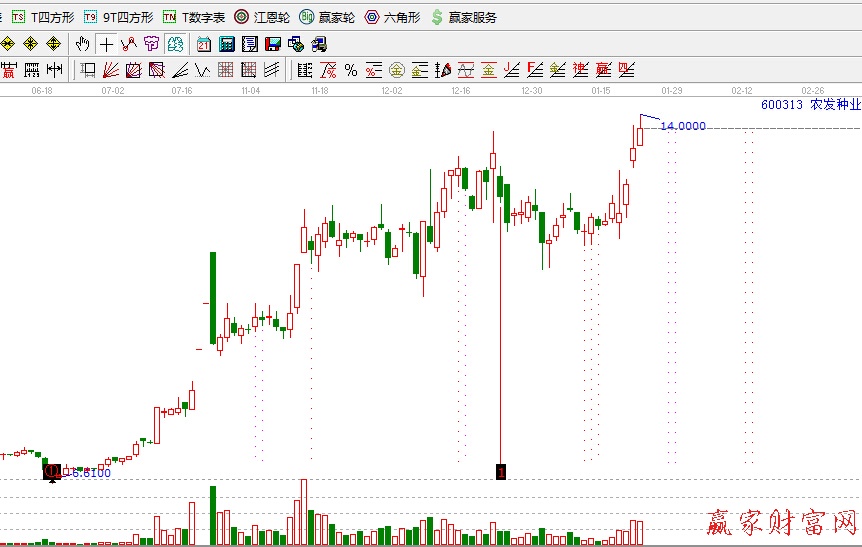Select the hand pan tool

click(x=83, y=44)
